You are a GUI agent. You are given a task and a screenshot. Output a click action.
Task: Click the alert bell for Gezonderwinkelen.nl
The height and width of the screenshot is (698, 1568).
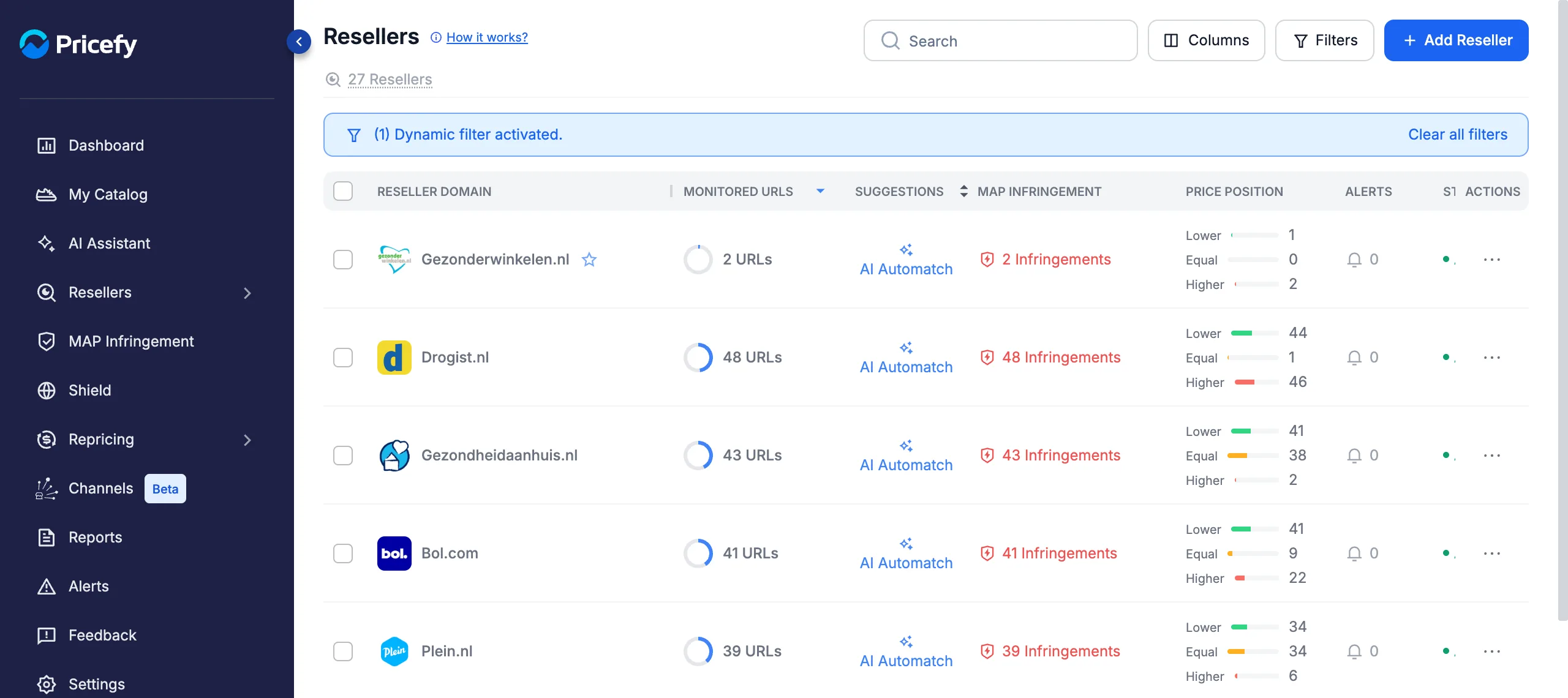(x=1354, y=260)
